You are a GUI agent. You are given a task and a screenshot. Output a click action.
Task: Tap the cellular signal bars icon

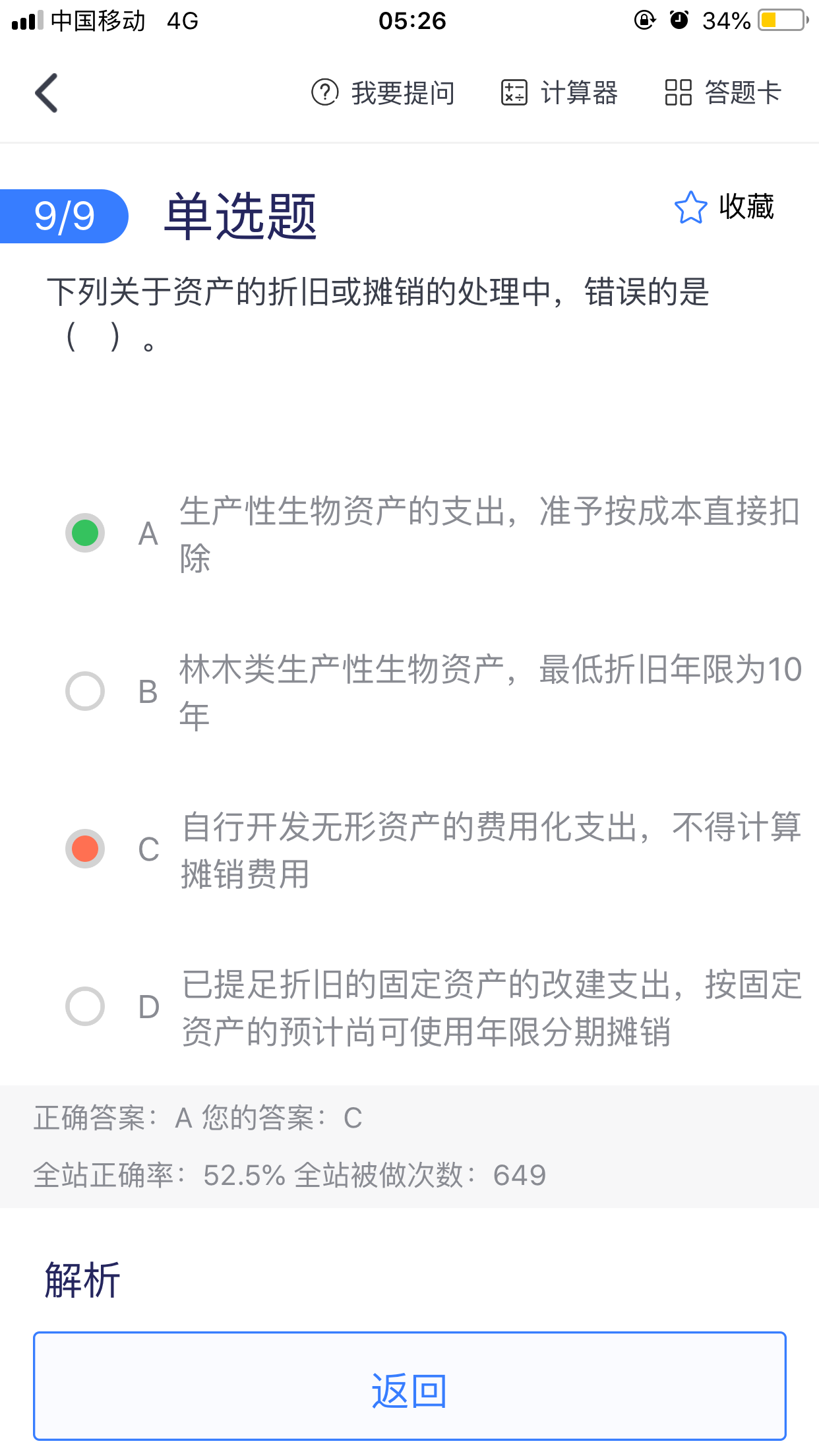[27, 21]
